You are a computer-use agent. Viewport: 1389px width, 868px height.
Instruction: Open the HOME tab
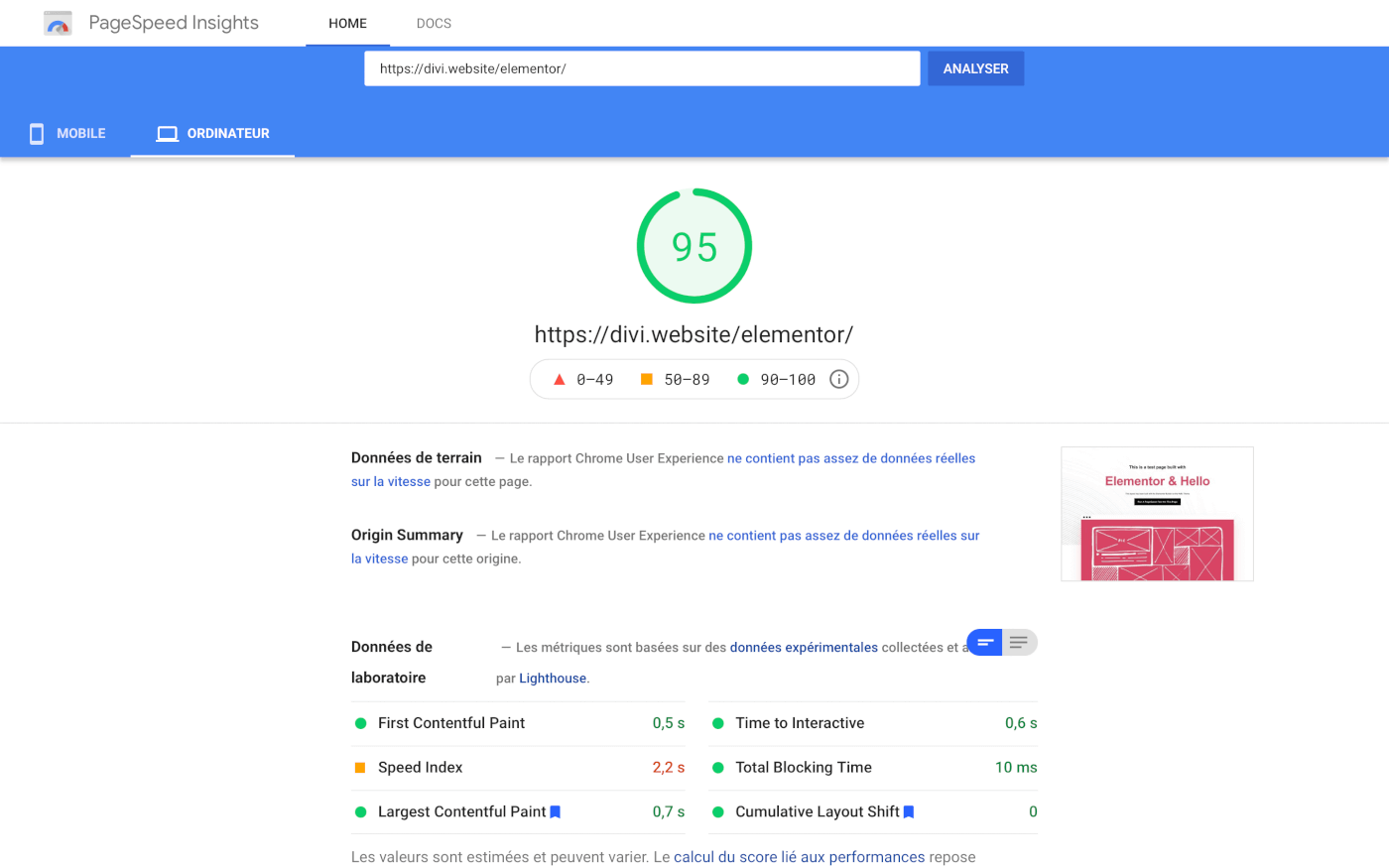click(x=348, y=23)
